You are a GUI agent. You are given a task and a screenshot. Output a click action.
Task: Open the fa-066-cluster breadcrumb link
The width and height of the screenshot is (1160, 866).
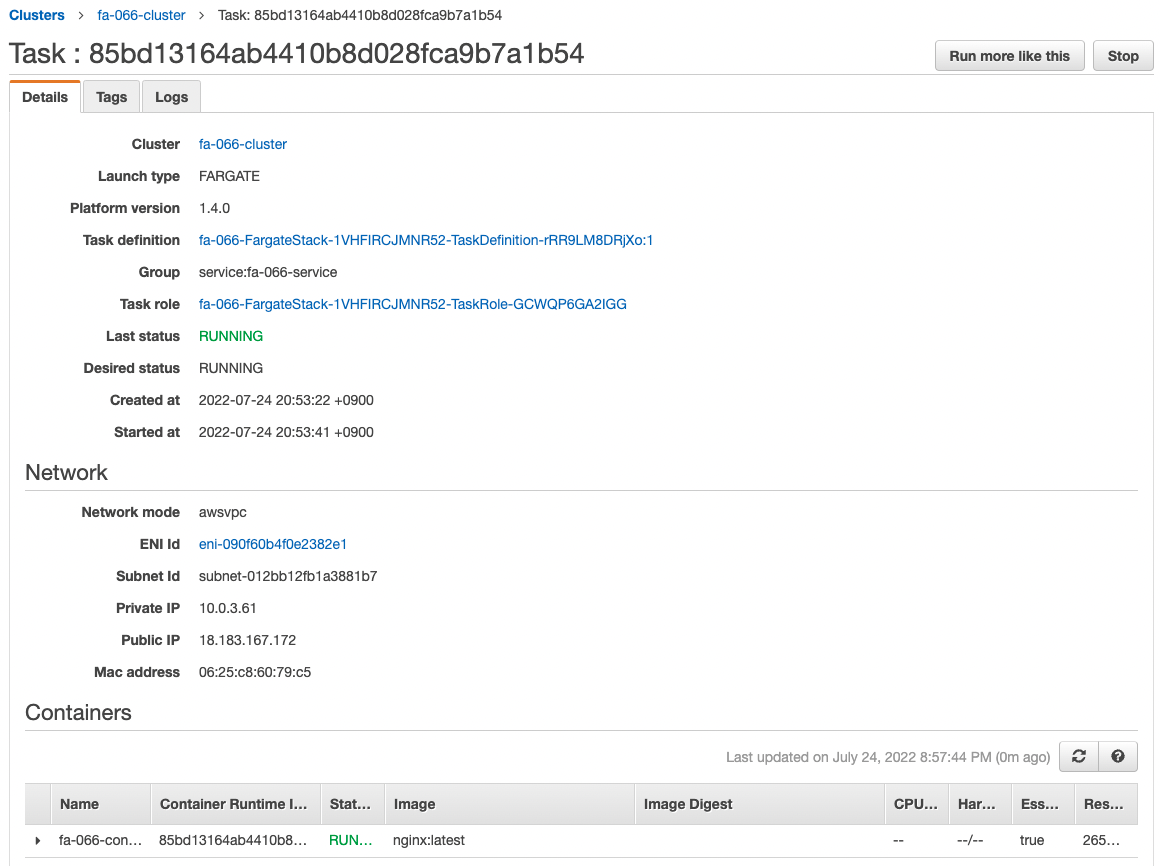point(141,15)
